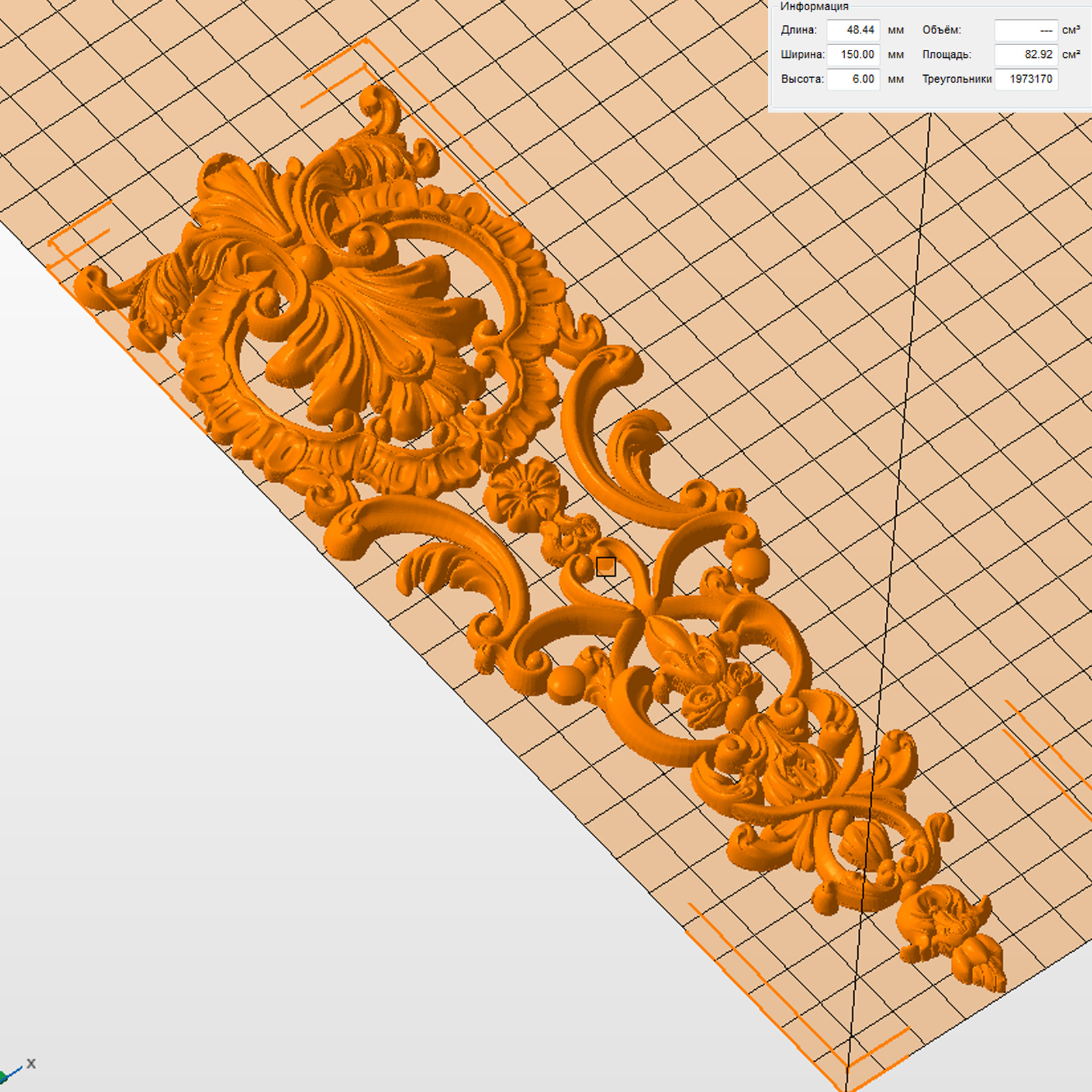
Task: Click the round bead on the lower-left scroll
Action: [x=566, y=682]
